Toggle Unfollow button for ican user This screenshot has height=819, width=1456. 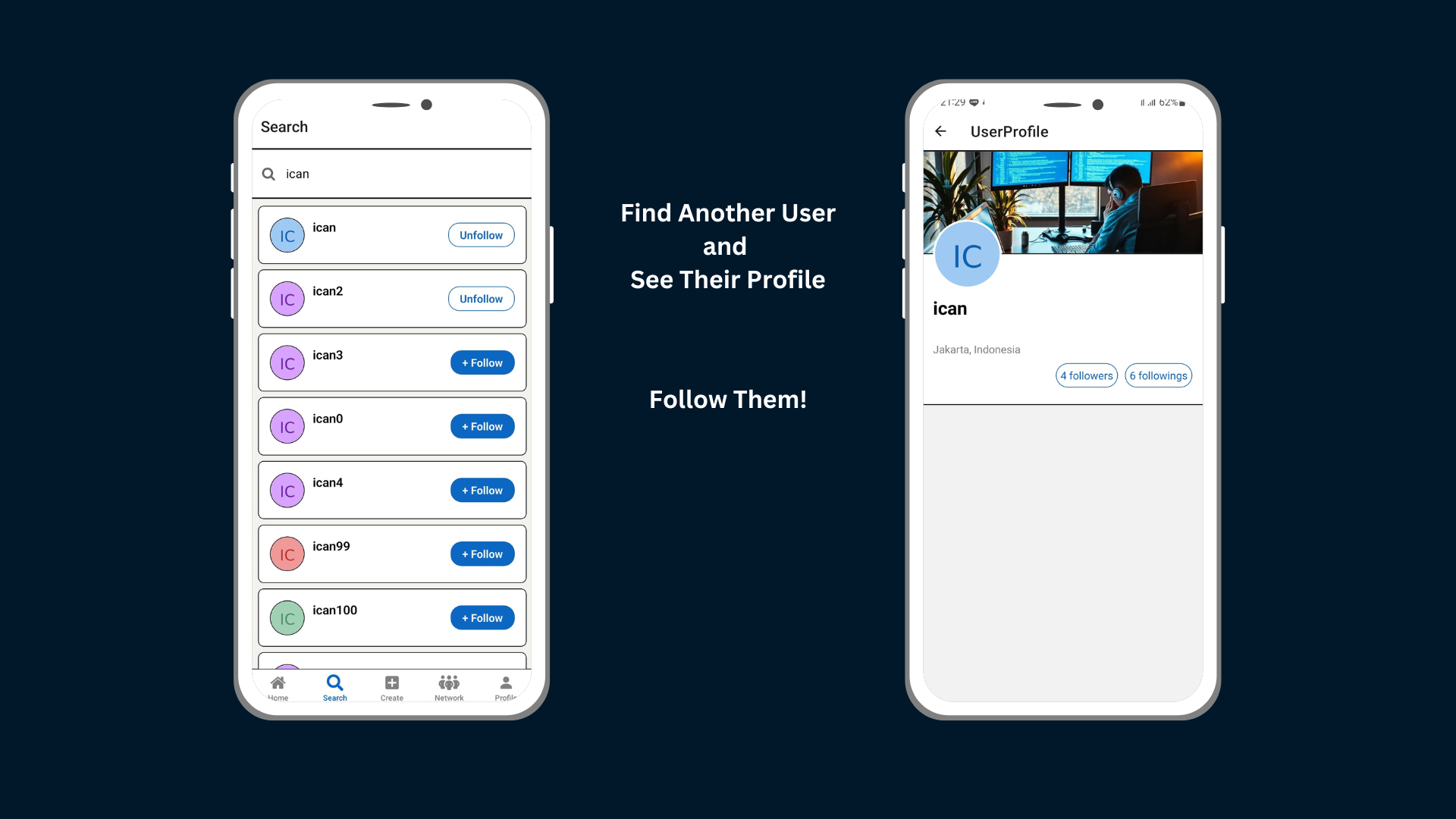(x=480, y=235)
